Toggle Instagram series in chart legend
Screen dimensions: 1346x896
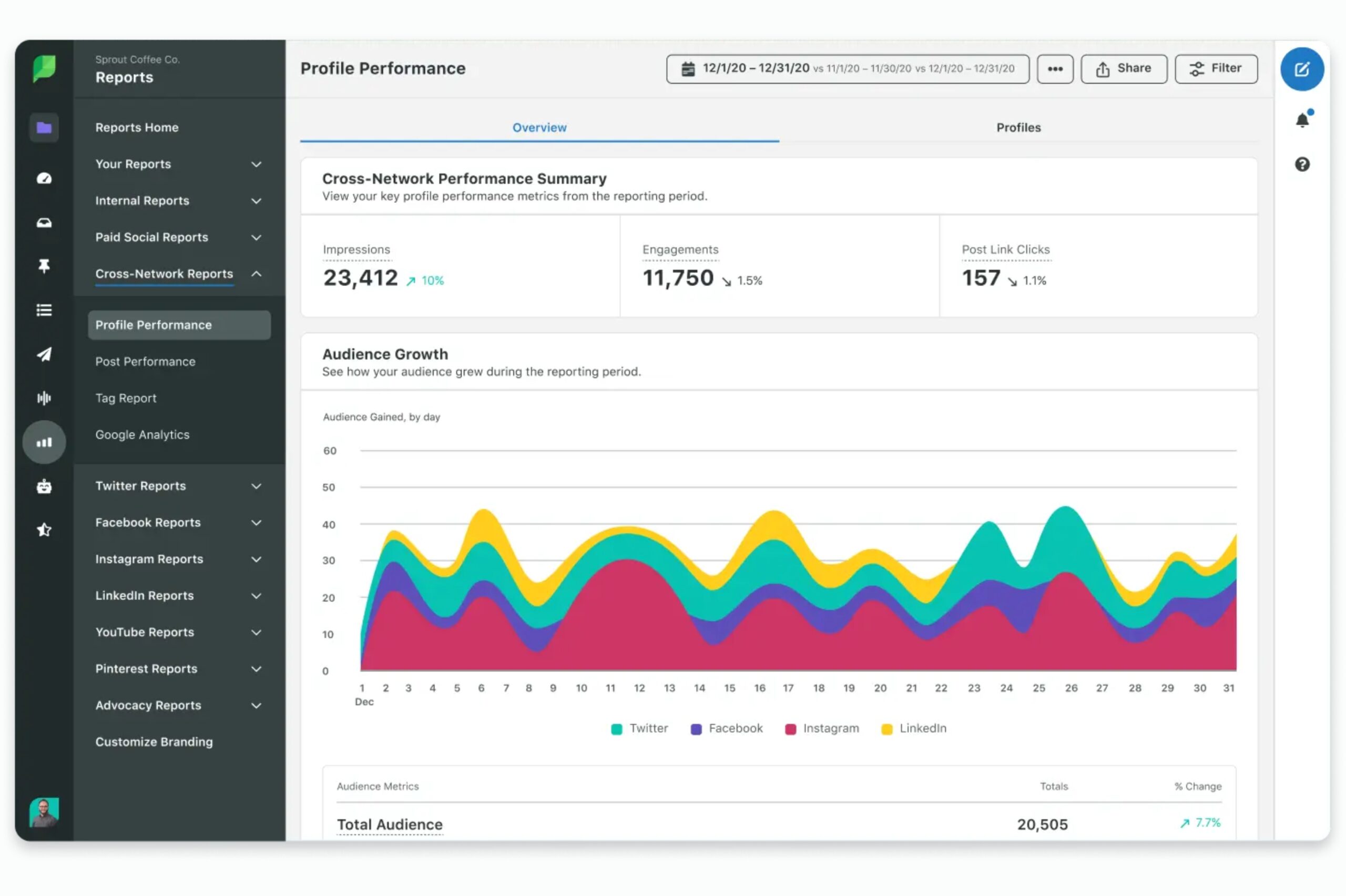coord(822,729)
